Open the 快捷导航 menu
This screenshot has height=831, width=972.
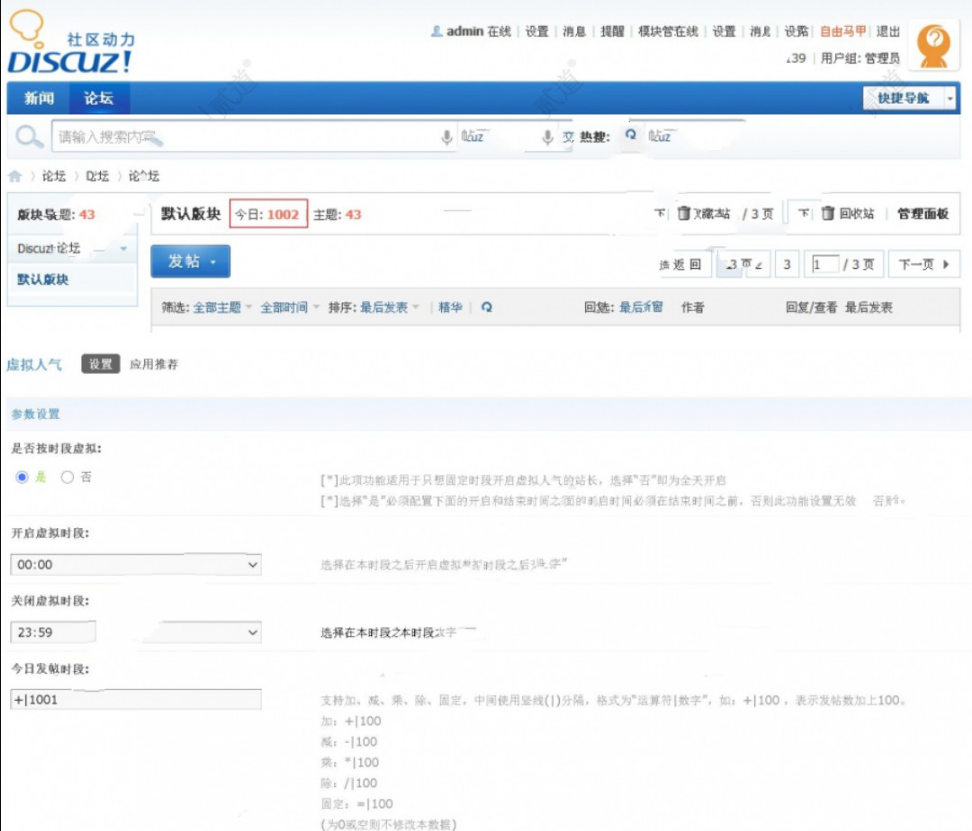(903, 98)
